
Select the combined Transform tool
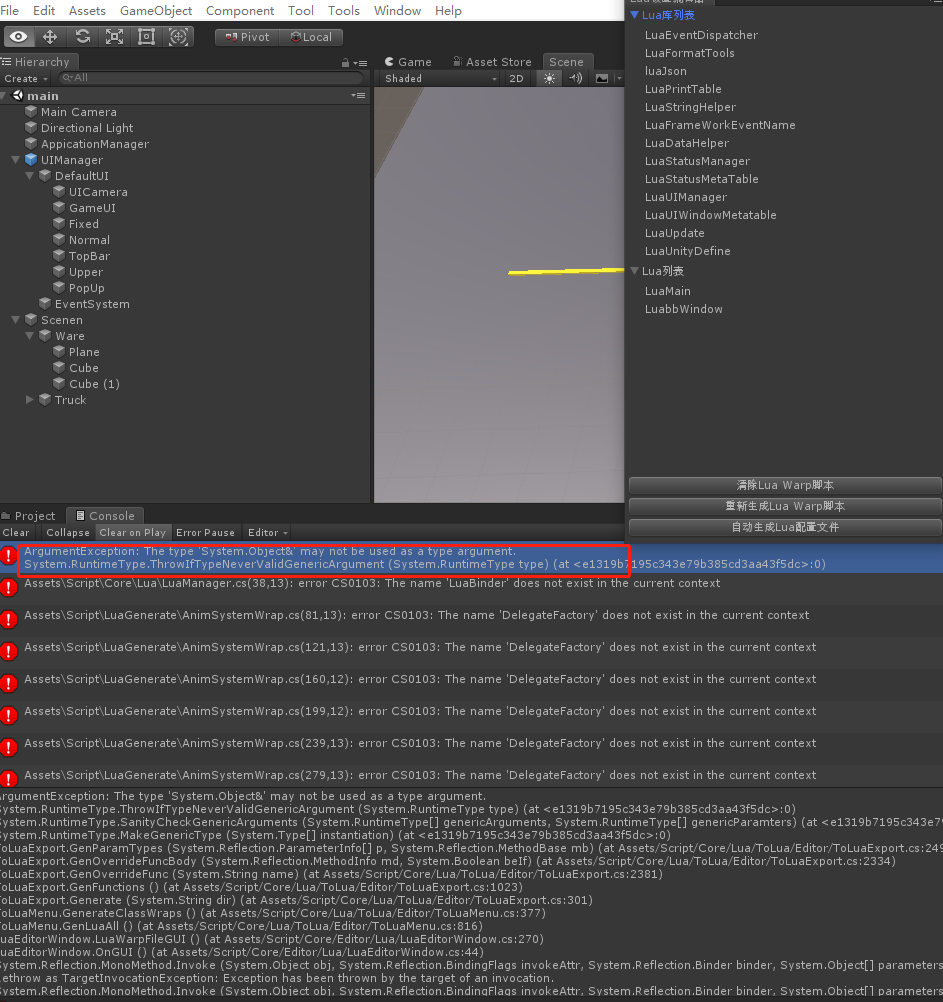(178, 37)
